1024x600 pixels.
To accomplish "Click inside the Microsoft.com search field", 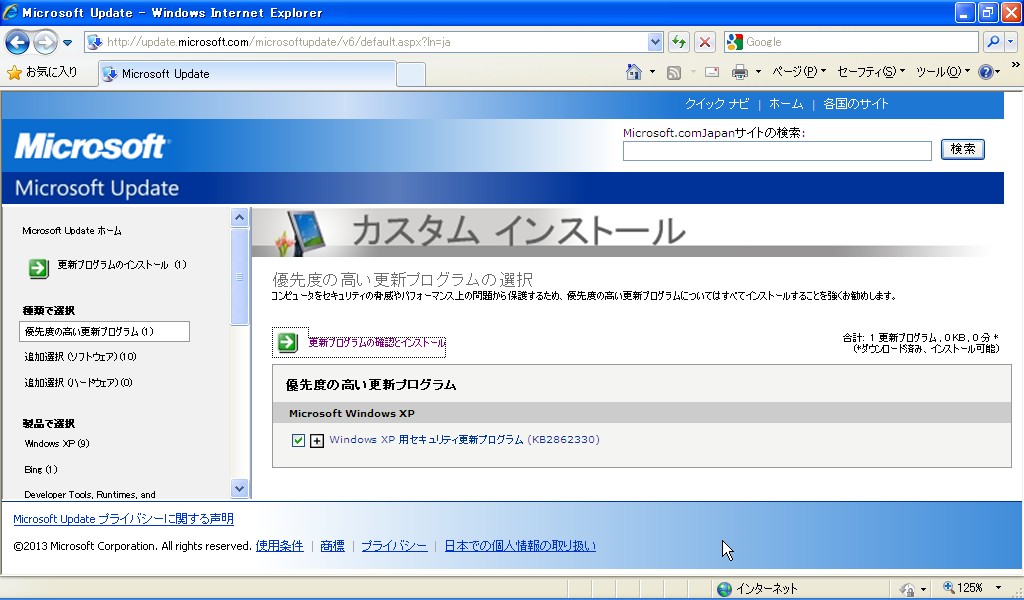I will pyautogui.click(x=776, y=151).
